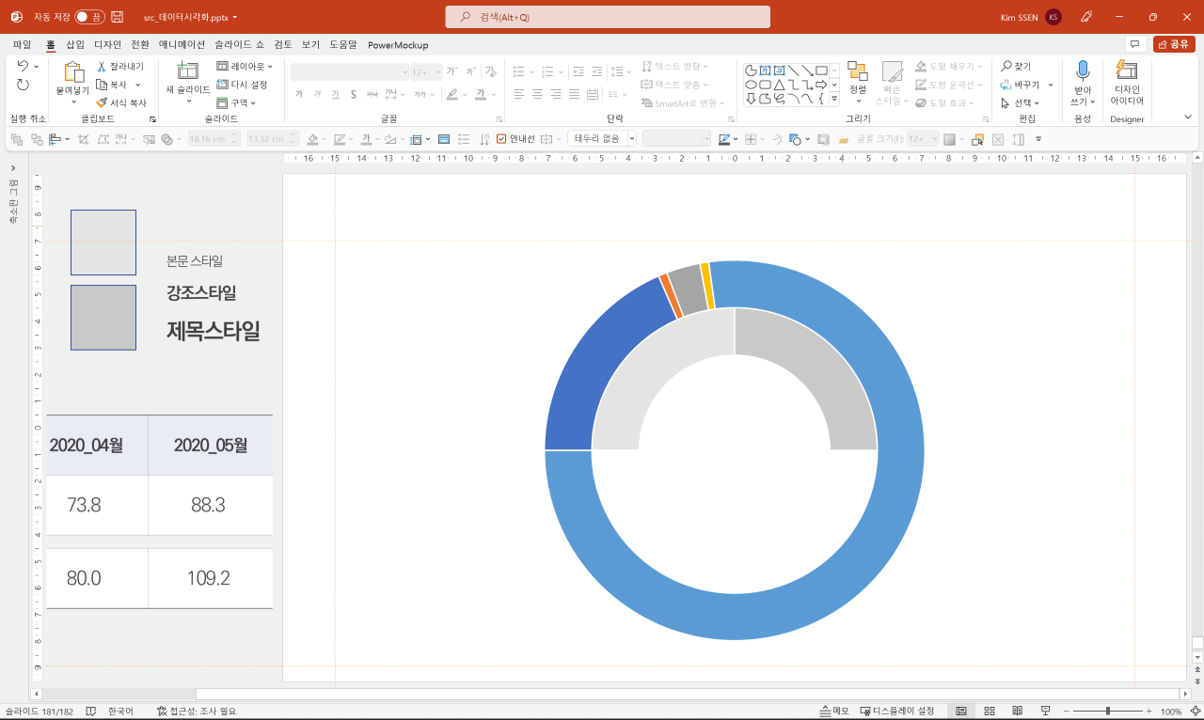Click the large blue donut chart ring
This screenshot has width=1204, height=720.
click(x=734, y=618)
